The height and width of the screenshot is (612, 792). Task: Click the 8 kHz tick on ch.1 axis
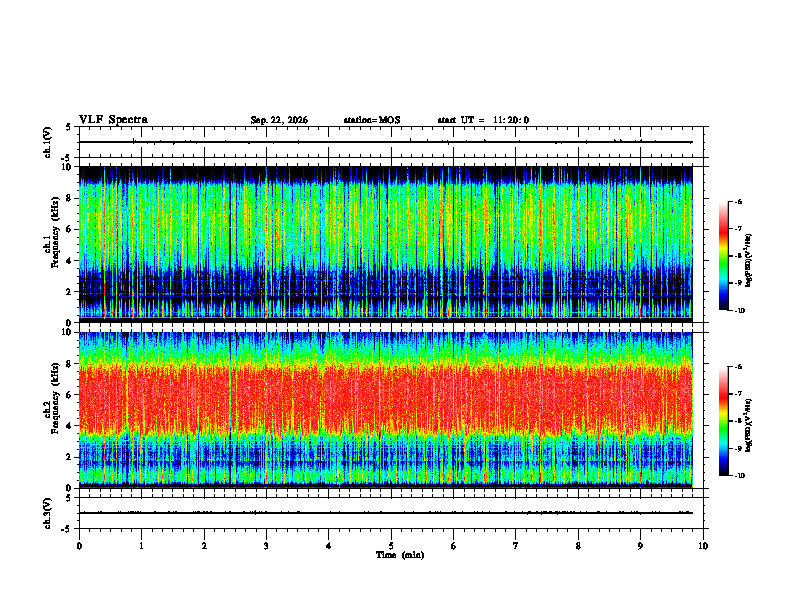tap(71, 198)
